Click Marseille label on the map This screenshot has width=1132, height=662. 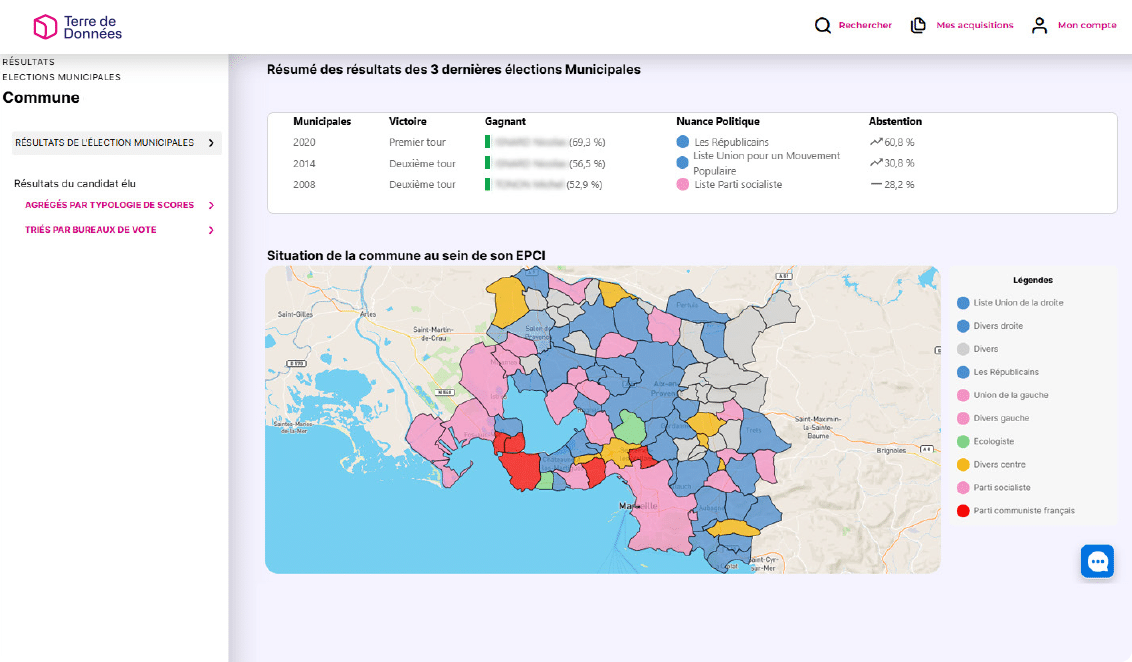(x=639, y=507)
